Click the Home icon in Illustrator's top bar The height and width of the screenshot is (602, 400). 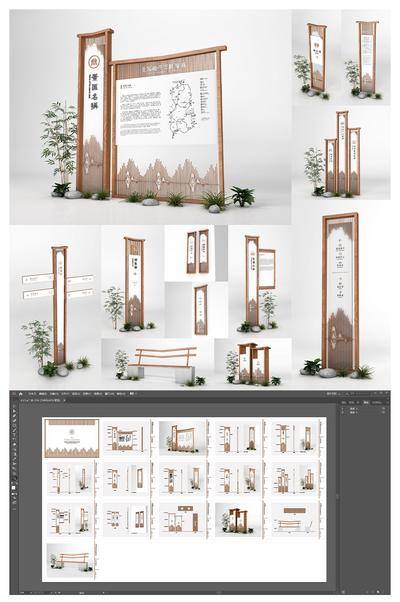coord(20,394)
